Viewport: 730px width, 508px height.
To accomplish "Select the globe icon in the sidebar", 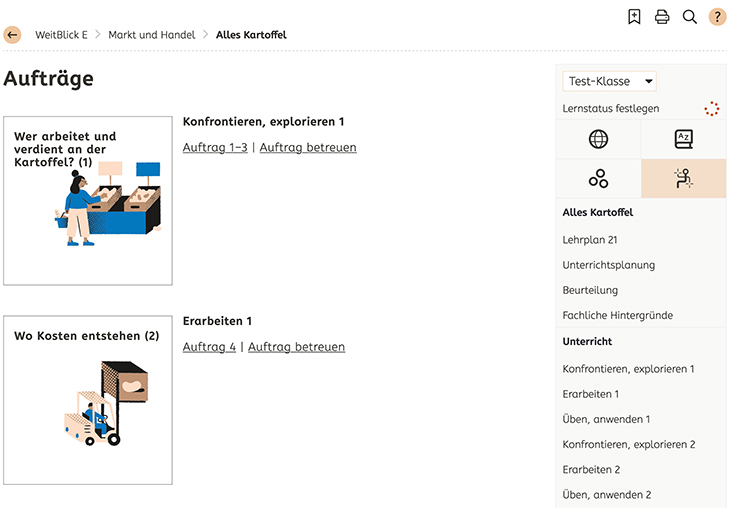I will coord(598,139).
